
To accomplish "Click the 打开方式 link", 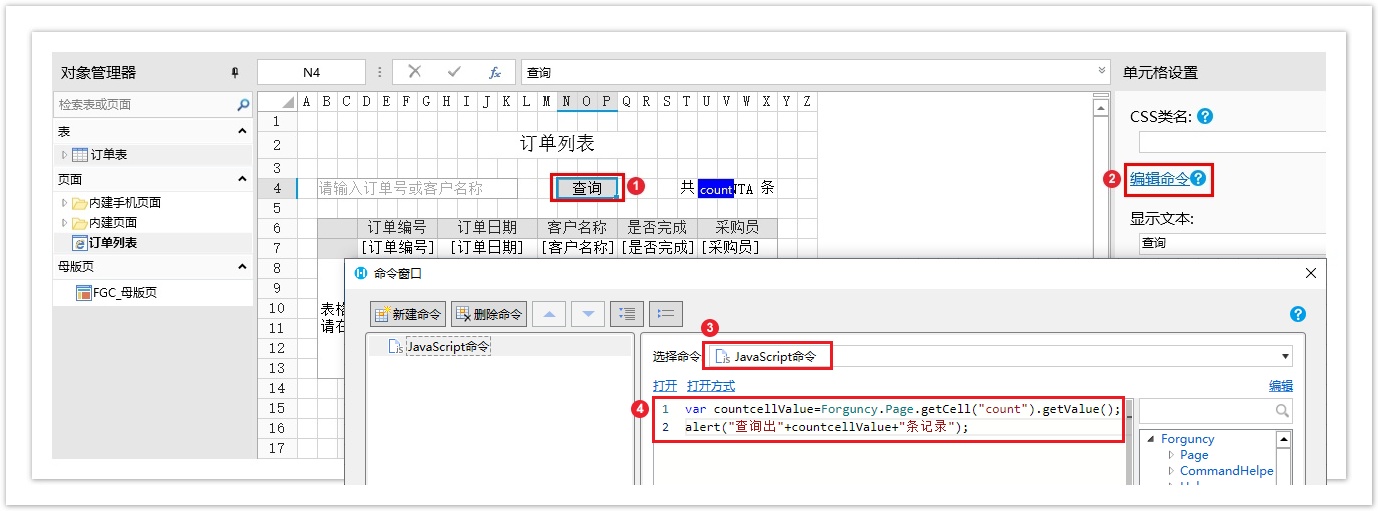I will [711, 385].
